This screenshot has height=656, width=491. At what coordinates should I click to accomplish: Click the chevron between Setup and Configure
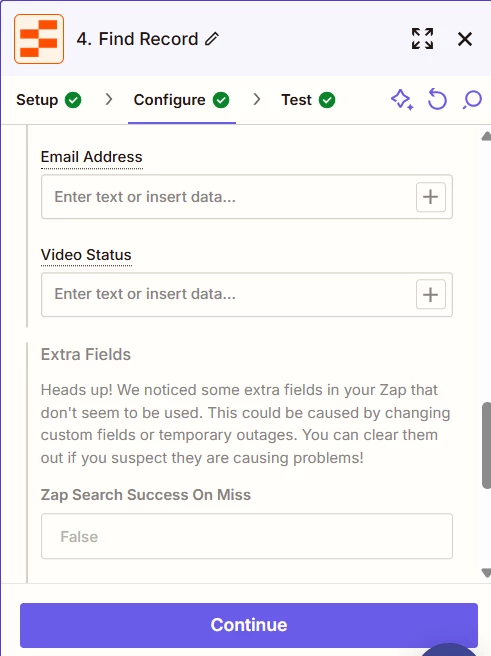point(109,99)
